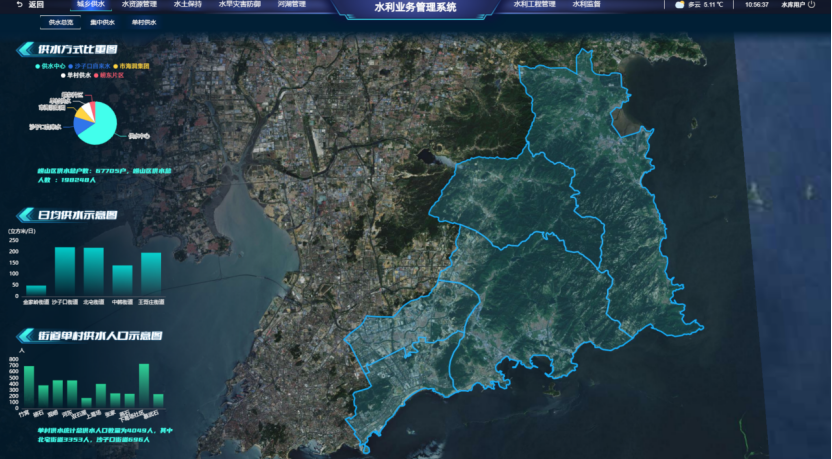Click the 水库用户 user label

[x=793, y=4]
